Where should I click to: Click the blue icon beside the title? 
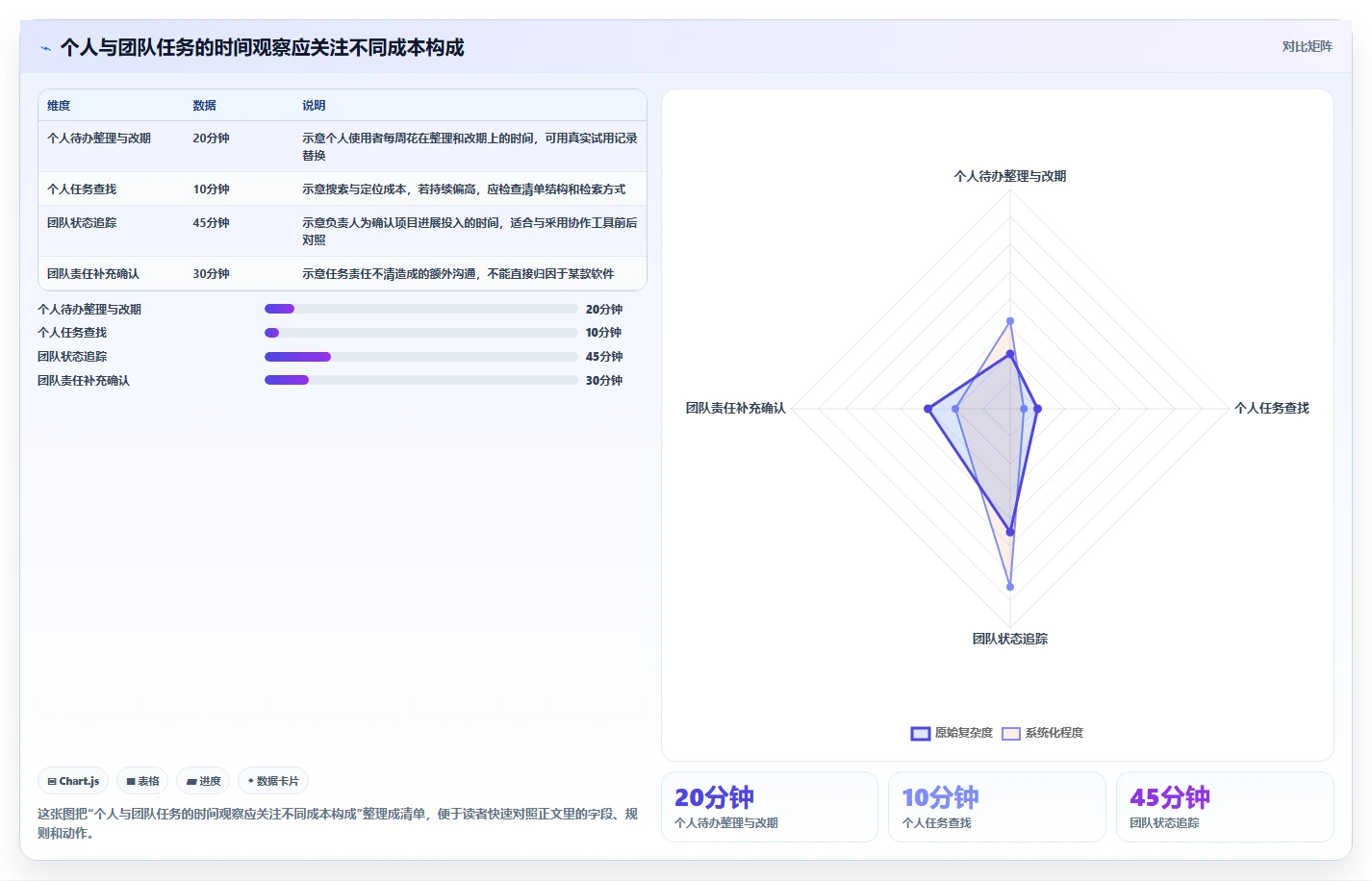point(45,48)
